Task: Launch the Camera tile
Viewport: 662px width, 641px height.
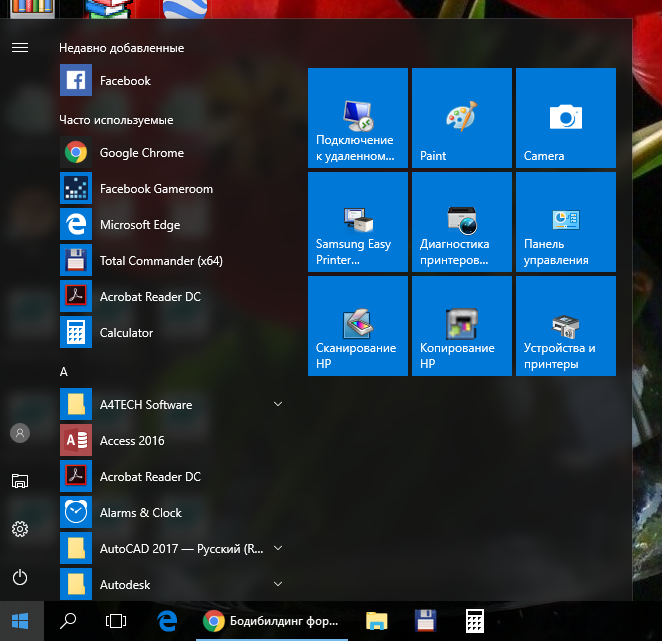Action: pos(565,118)
